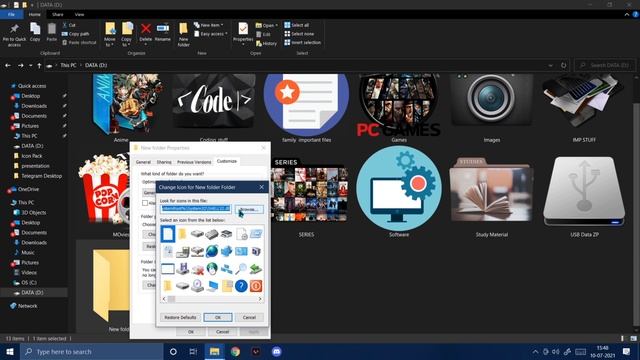Collapse the ribbon with the chevron
Screen dimensions: 640x360
(627, 14)
